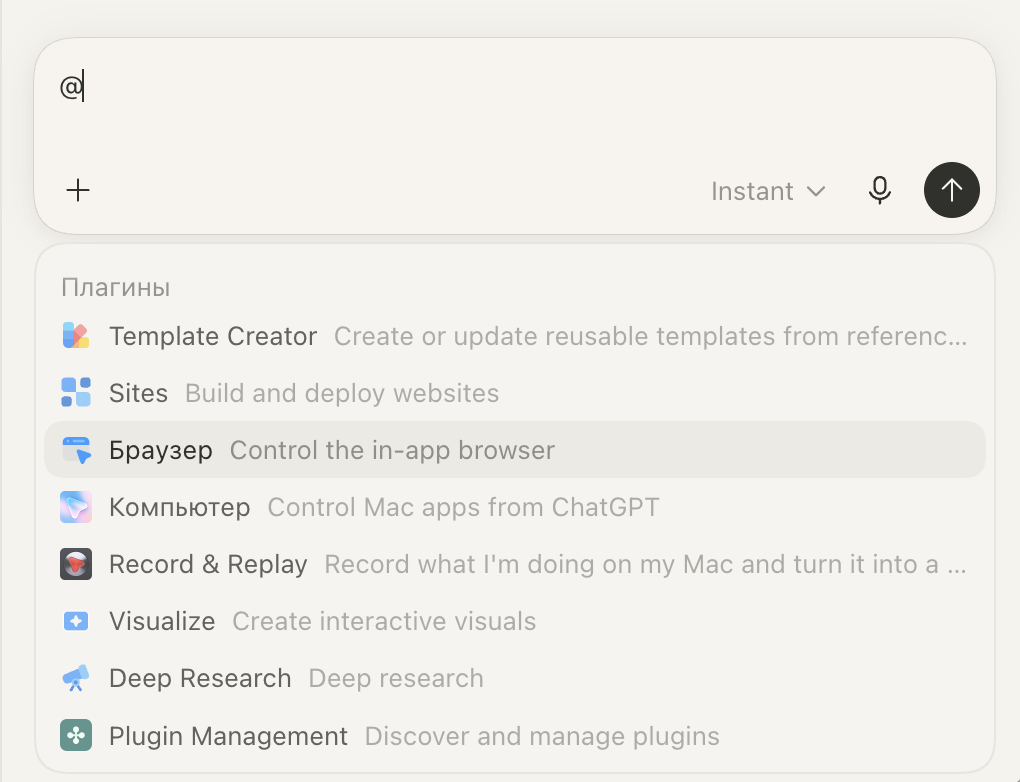Open the Instant model dropdown
The image size is (1020, 782).
768,191
